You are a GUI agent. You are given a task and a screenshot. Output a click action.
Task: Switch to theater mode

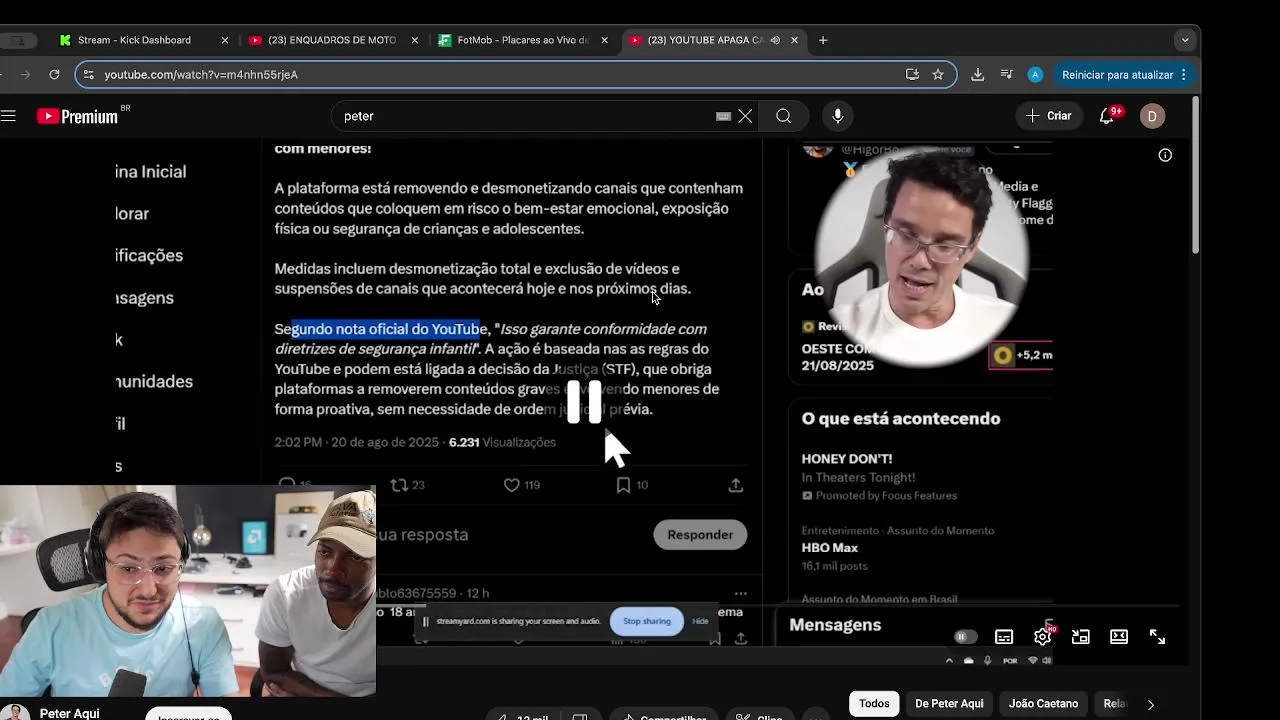1119,637
